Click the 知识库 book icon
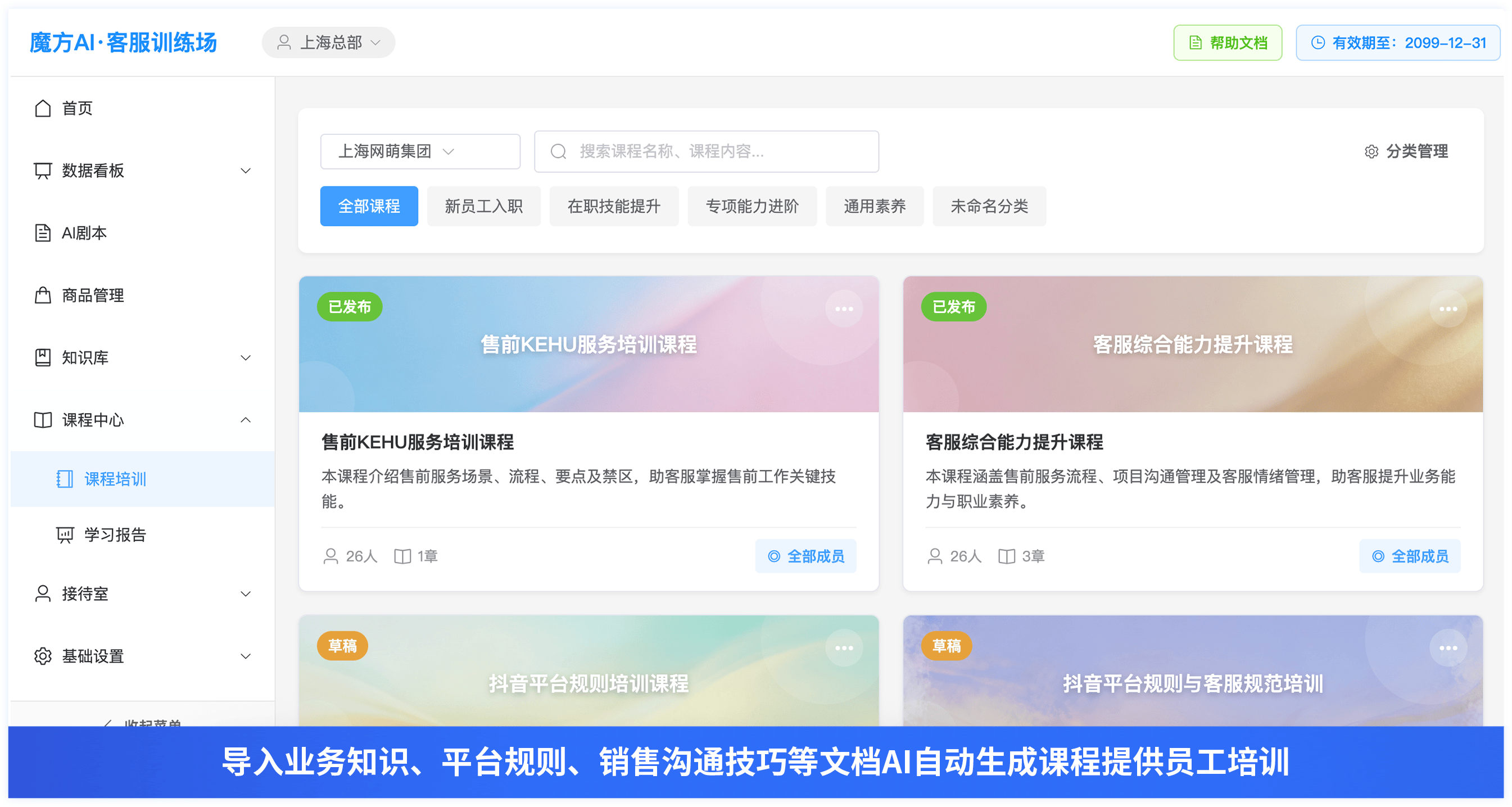The image size is (1512, 807). pos(43,357)
